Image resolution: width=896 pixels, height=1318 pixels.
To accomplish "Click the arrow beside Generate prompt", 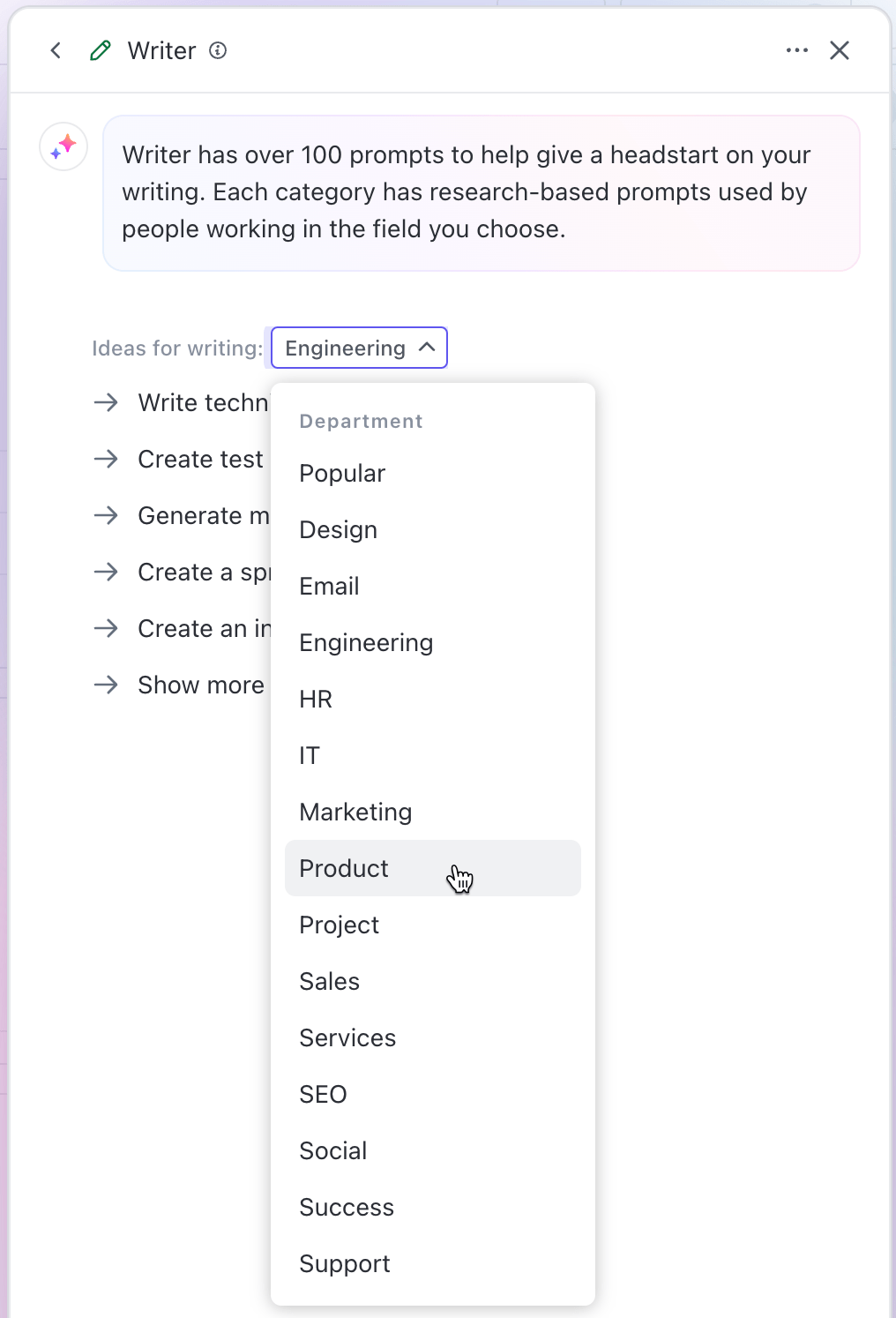I will (x=105, y=515).
